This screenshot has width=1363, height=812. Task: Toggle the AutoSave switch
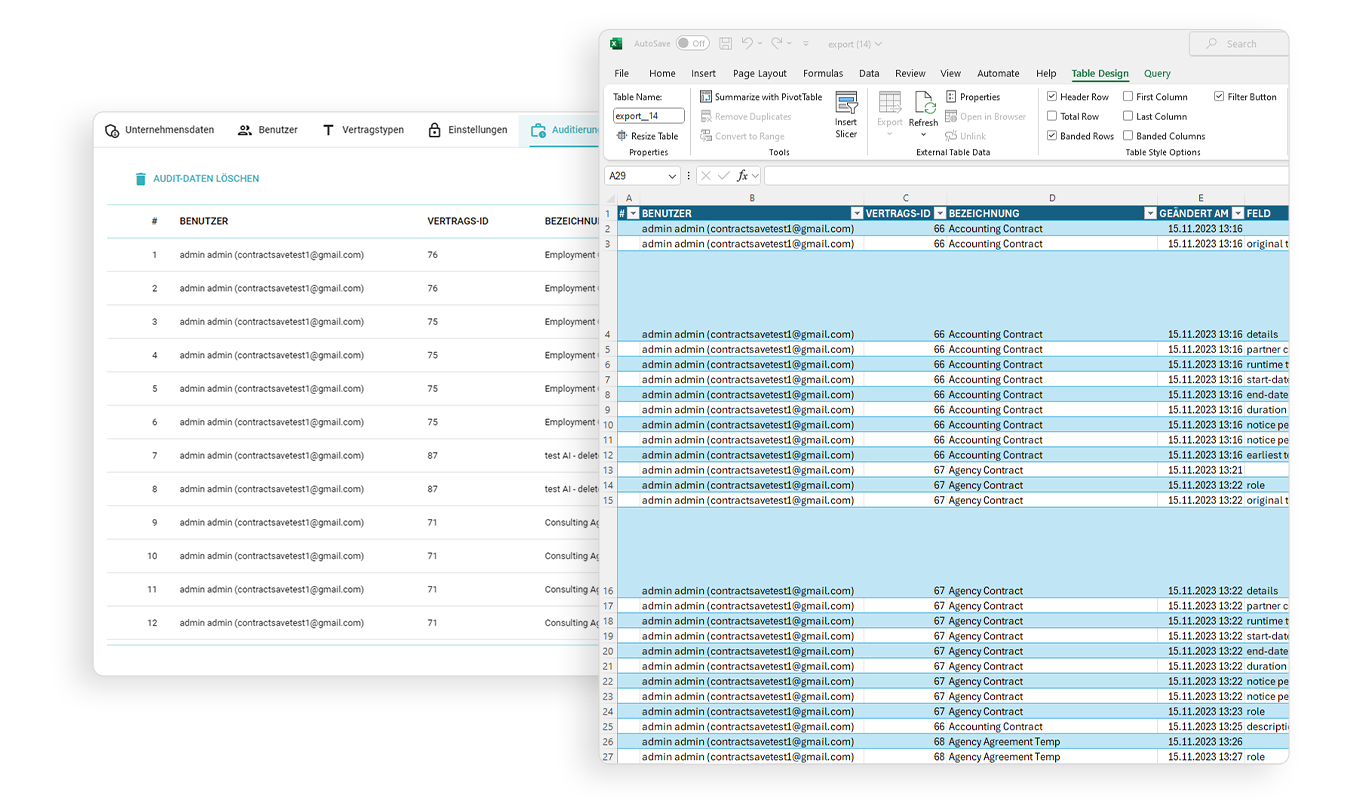(x=692, y=44)
